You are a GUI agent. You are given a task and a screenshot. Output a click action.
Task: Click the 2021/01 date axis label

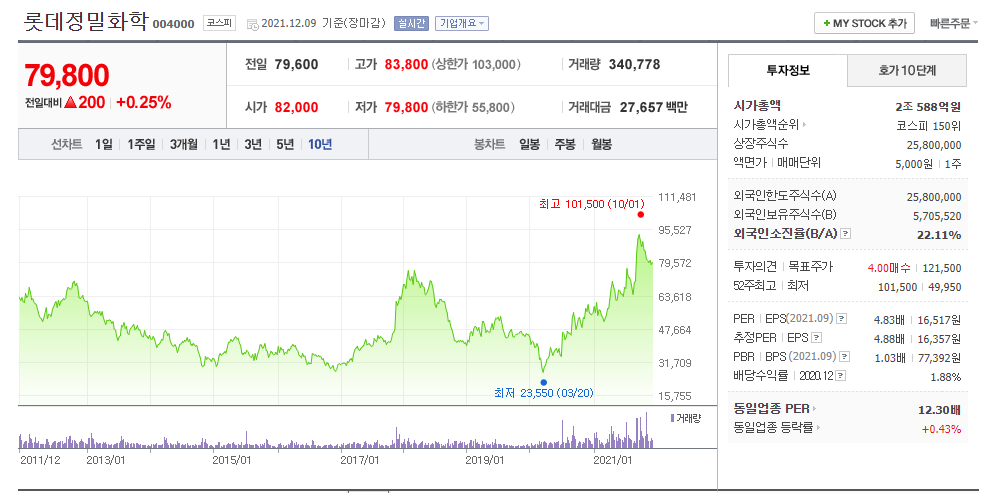click(x=613, y=460)
